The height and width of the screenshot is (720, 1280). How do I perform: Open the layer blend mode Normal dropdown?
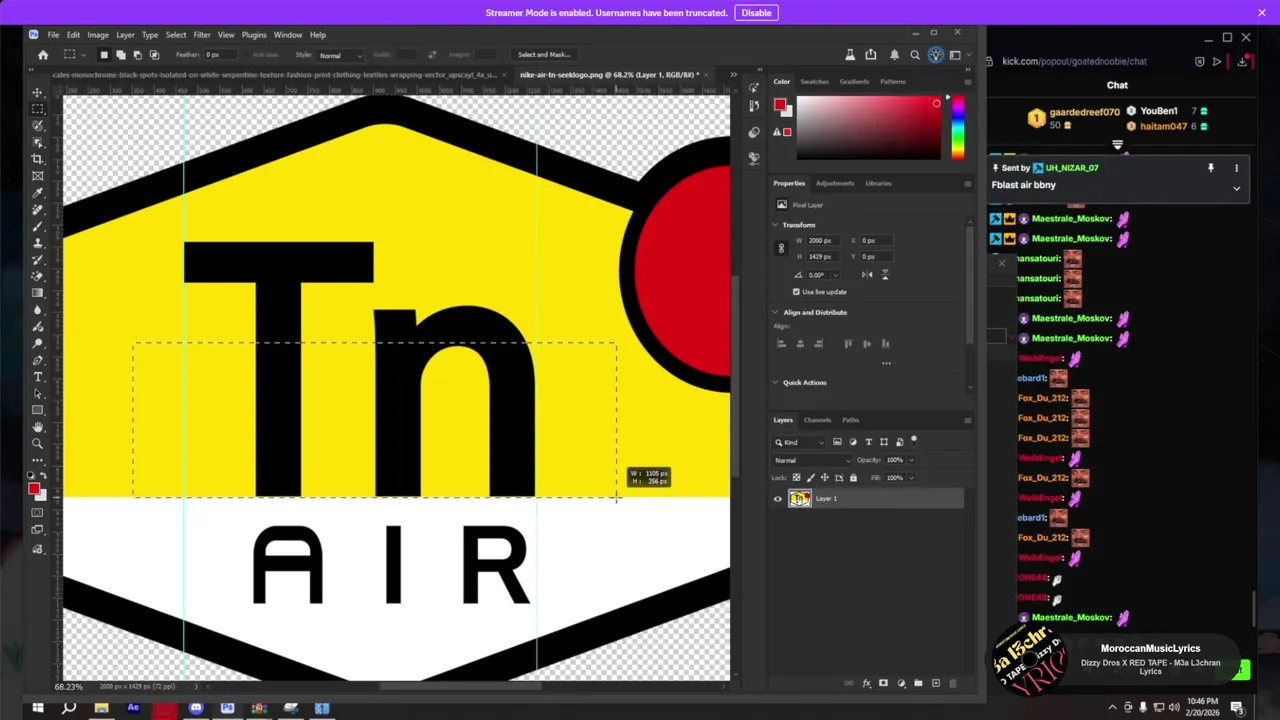coord(810,461)
